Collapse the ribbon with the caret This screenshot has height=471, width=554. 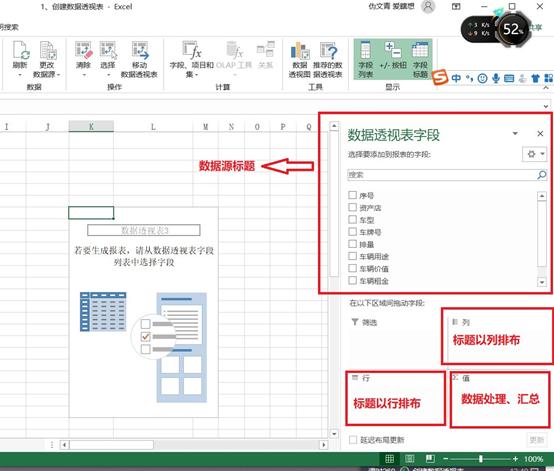pyautogui.click(x=546, y=87)
